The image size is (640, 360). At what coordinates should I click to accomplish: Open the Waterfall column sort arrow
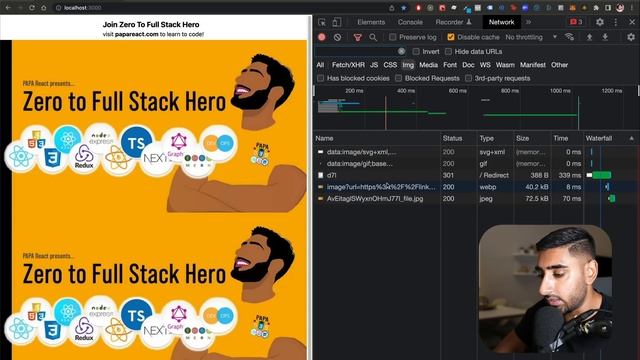(631, 138)
